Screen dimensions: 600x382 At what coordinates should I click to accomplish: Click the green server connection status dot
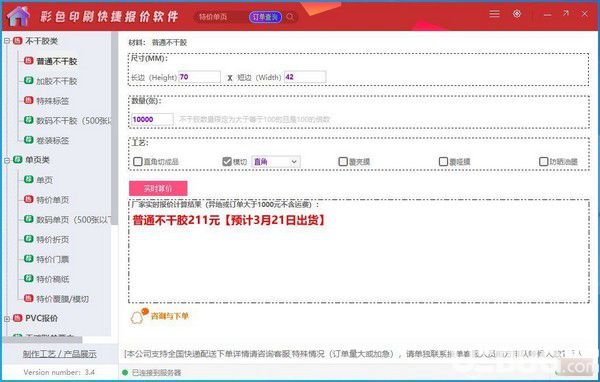125,372
